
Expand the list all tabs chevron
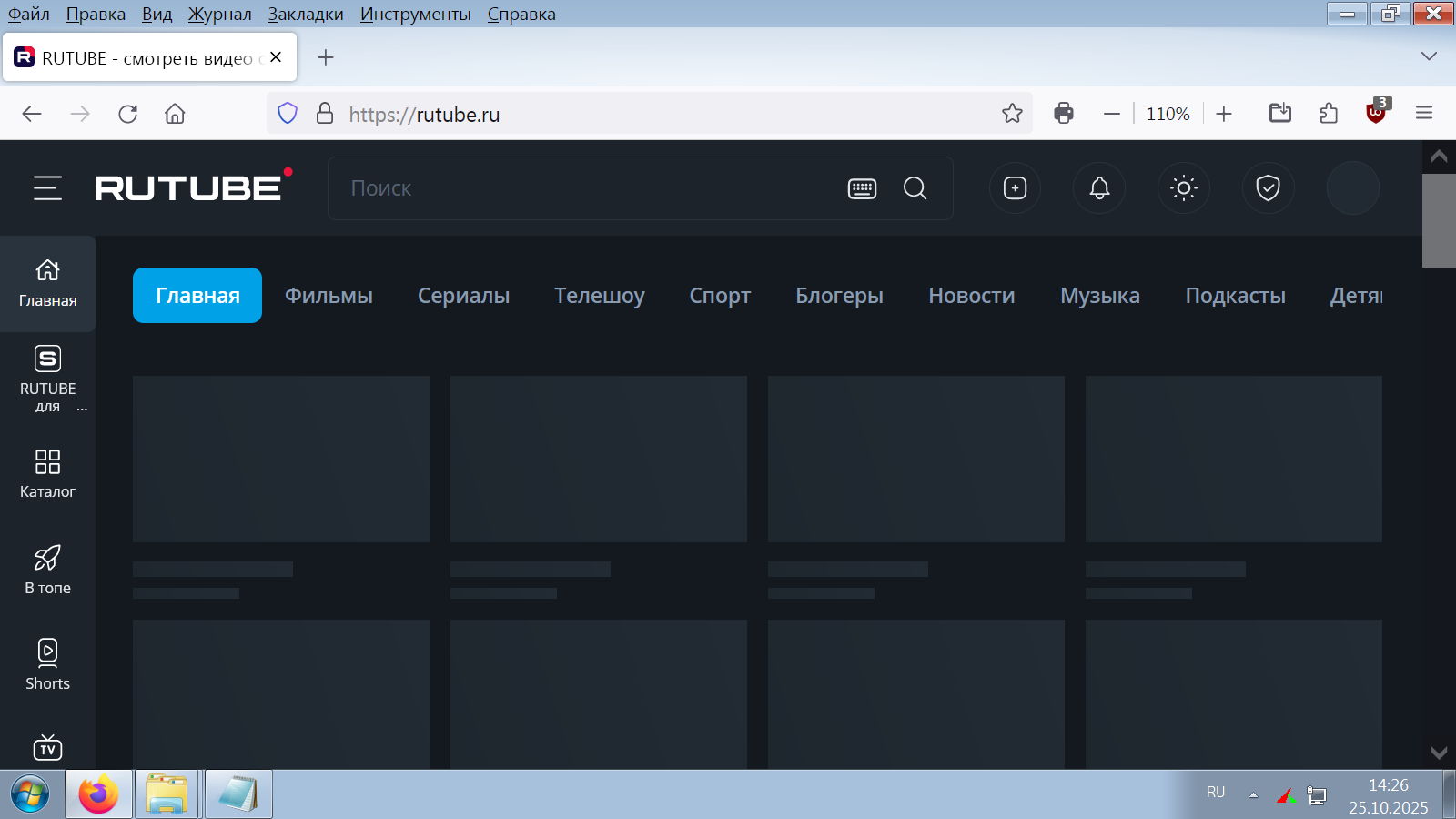(x=1429, y=56)
